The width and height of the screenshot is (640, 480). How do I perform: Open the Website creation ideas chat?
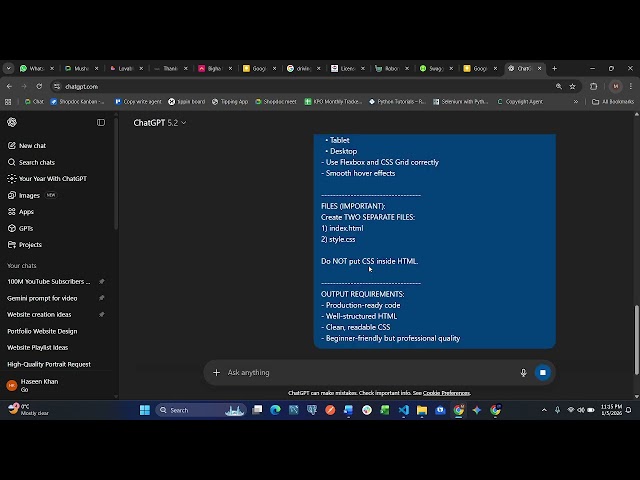[39, 315]
